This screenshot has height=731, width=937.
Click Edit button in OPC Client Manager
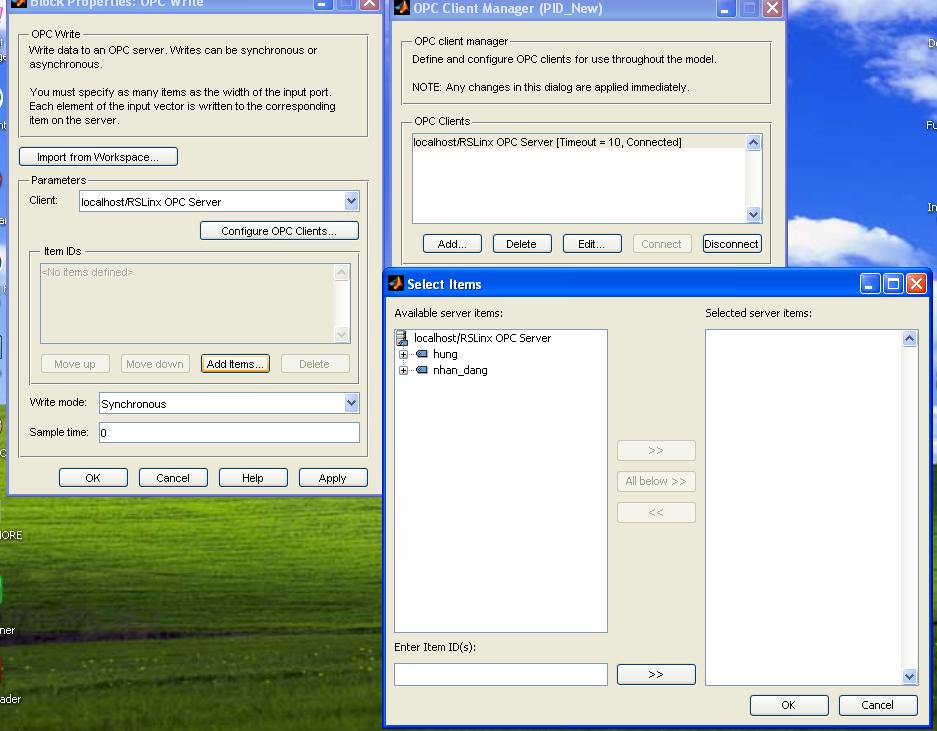click(x=592, y=244)
